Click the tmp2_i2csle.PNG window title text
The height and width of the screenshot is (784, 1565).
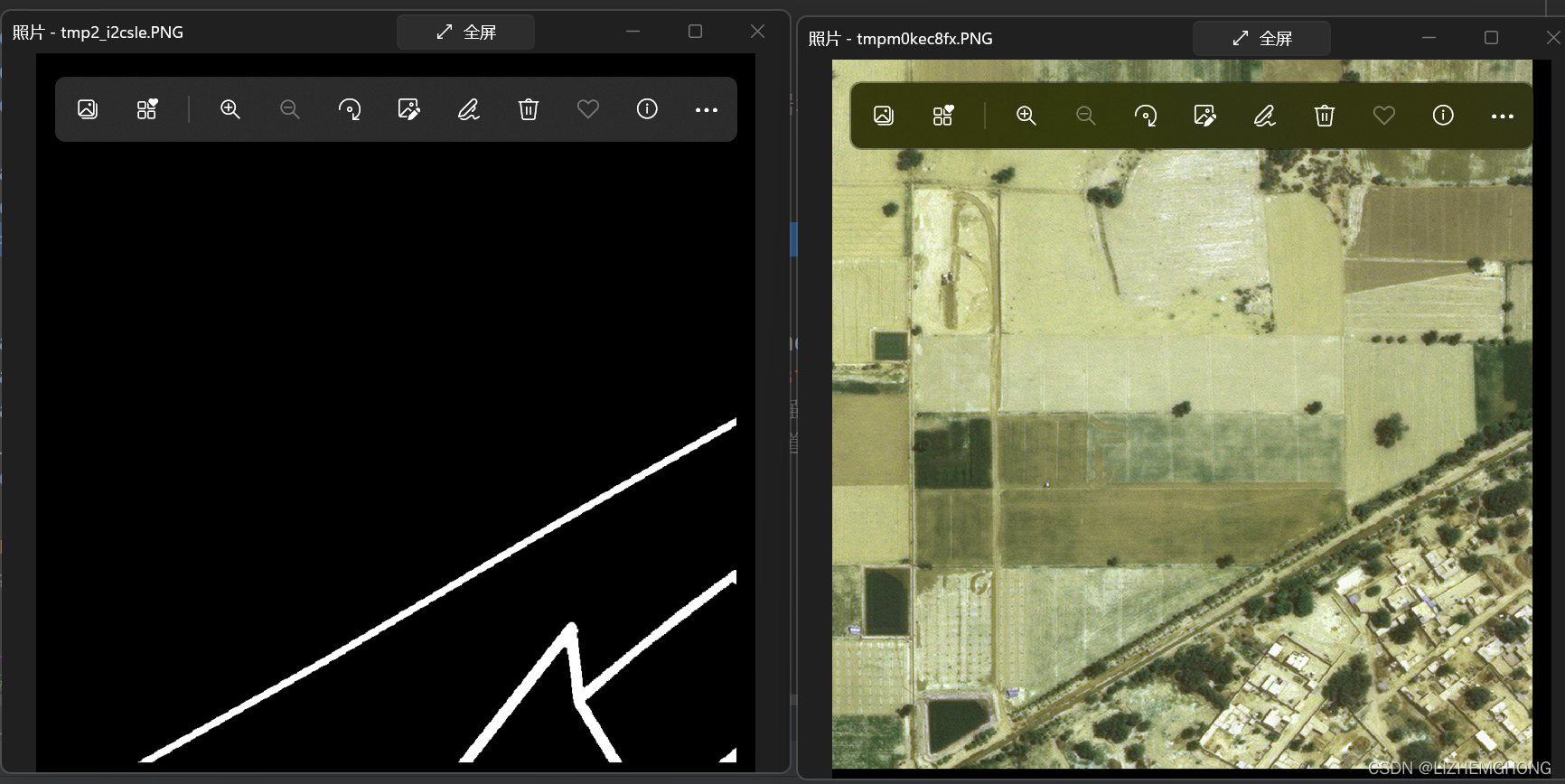98,33
